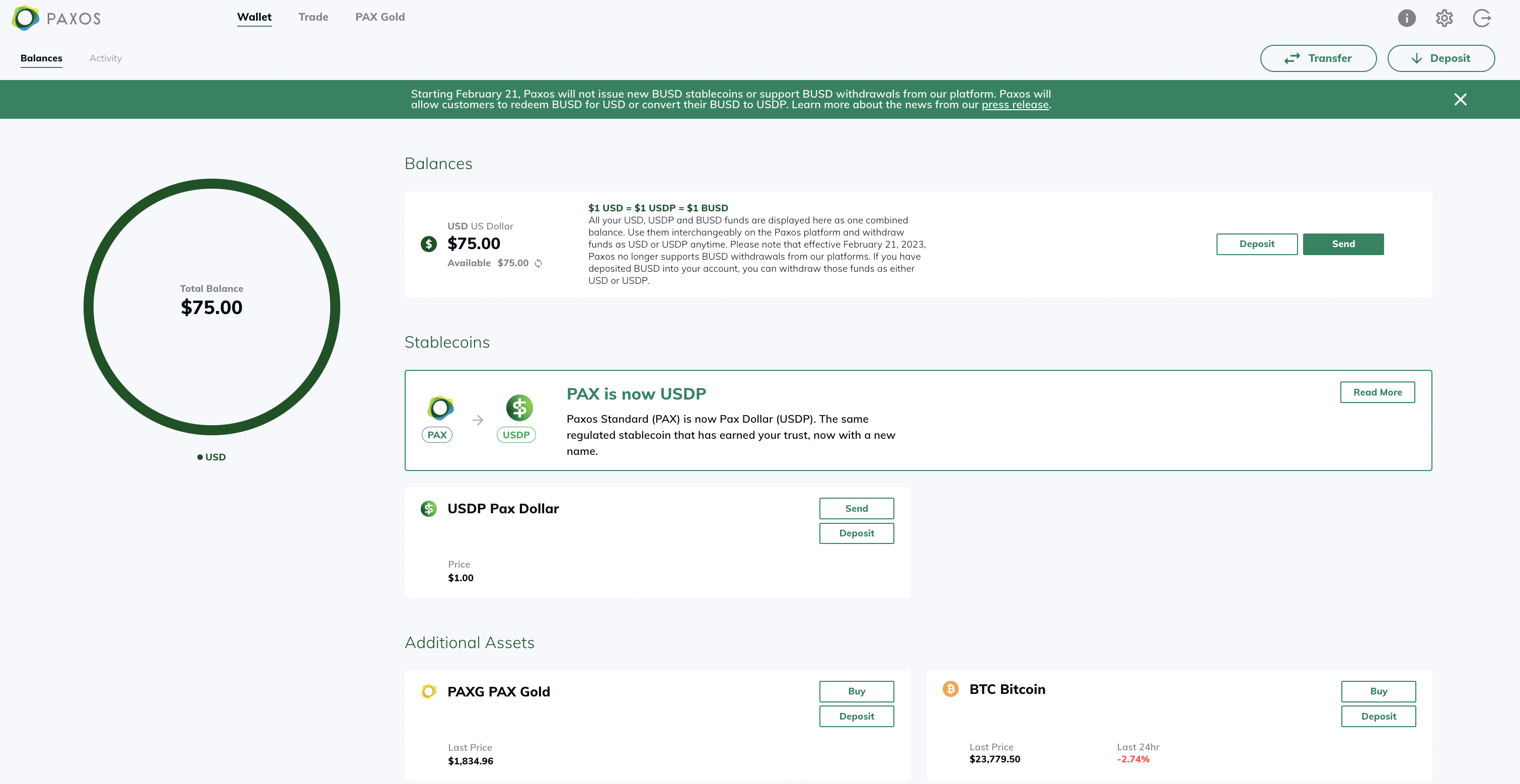Image resolution: width=1520 pixels, height=784 pixels.
Task: Click the BTC last price $23,779.50
Action: click(x=994, y=759)
